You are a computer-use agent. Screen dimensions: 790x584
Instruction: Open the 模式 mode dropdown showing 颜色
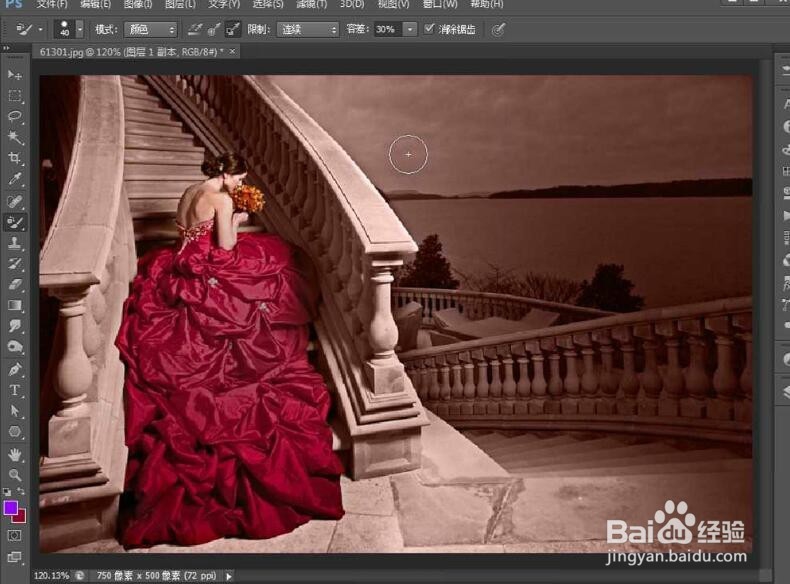click(151, 30)
